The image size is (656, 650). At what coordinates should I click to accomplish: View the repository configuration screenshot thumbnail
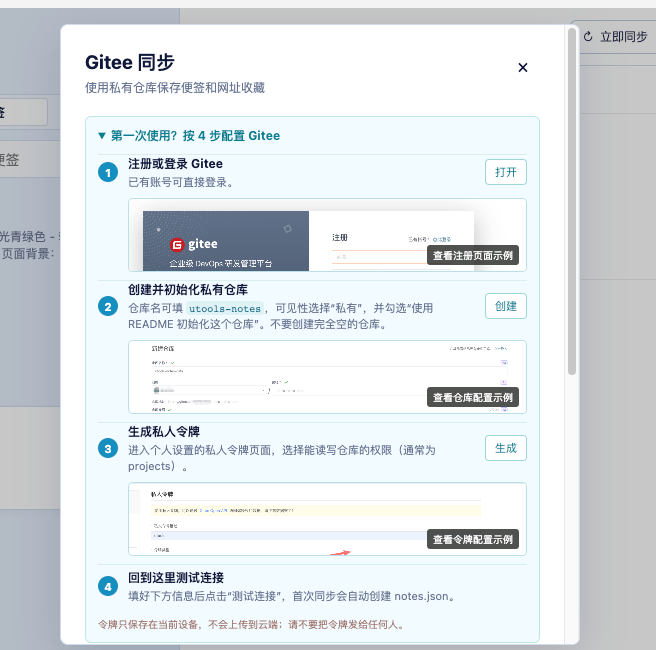point(327,377)
